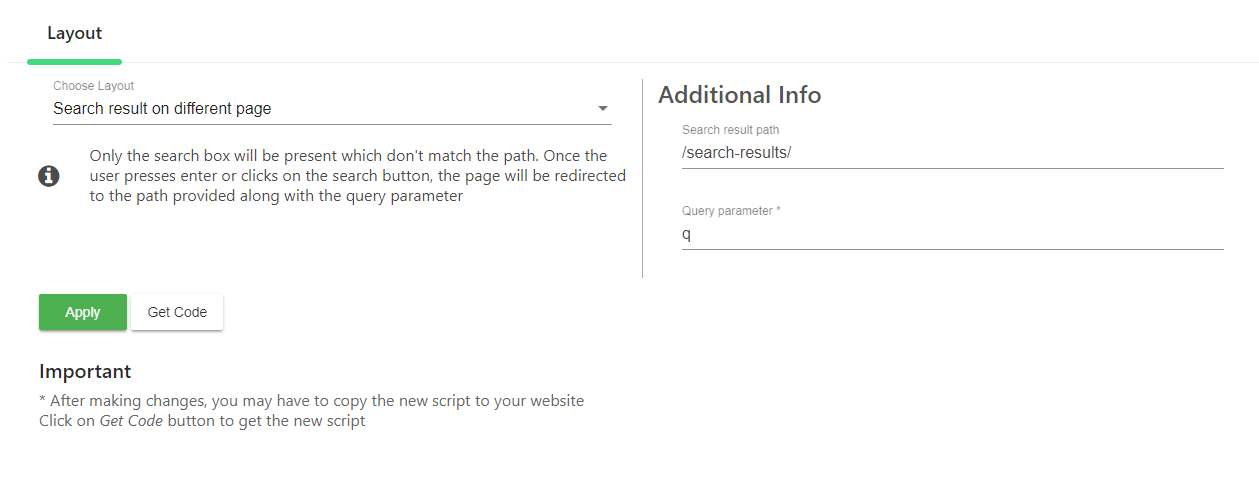This screenshot has height=496, width=1259.
Task: Open the Choose Layout dropdown arrow
Action: coord(602,108)
